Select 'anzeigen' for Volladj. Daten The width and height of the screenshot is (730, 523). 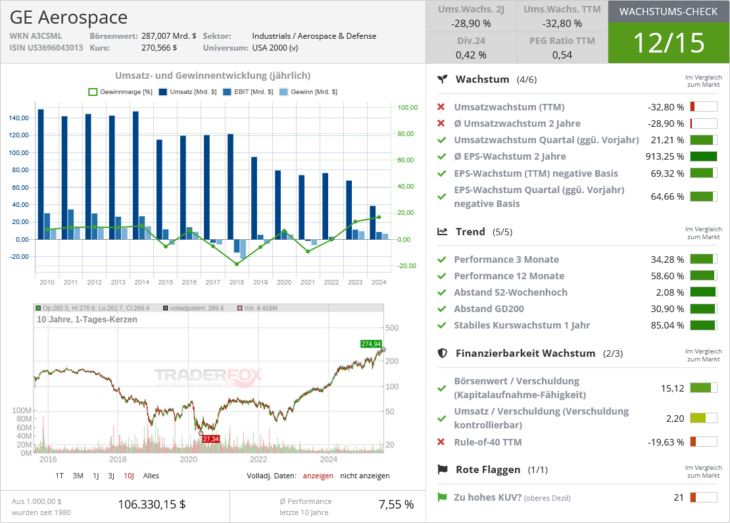(318, 476)
